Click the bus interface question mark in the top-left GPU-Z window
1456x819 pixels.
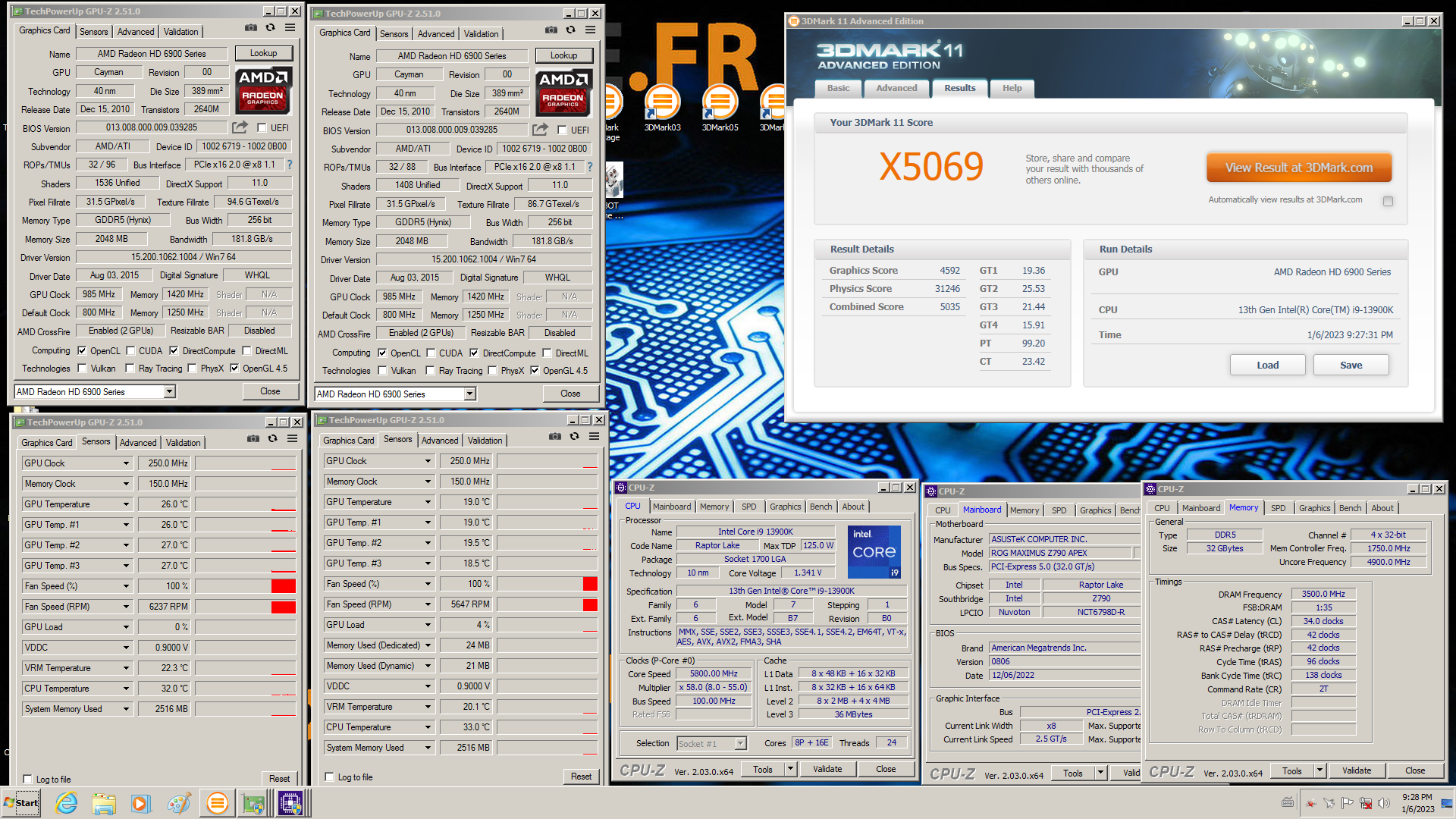click(289, 165)
